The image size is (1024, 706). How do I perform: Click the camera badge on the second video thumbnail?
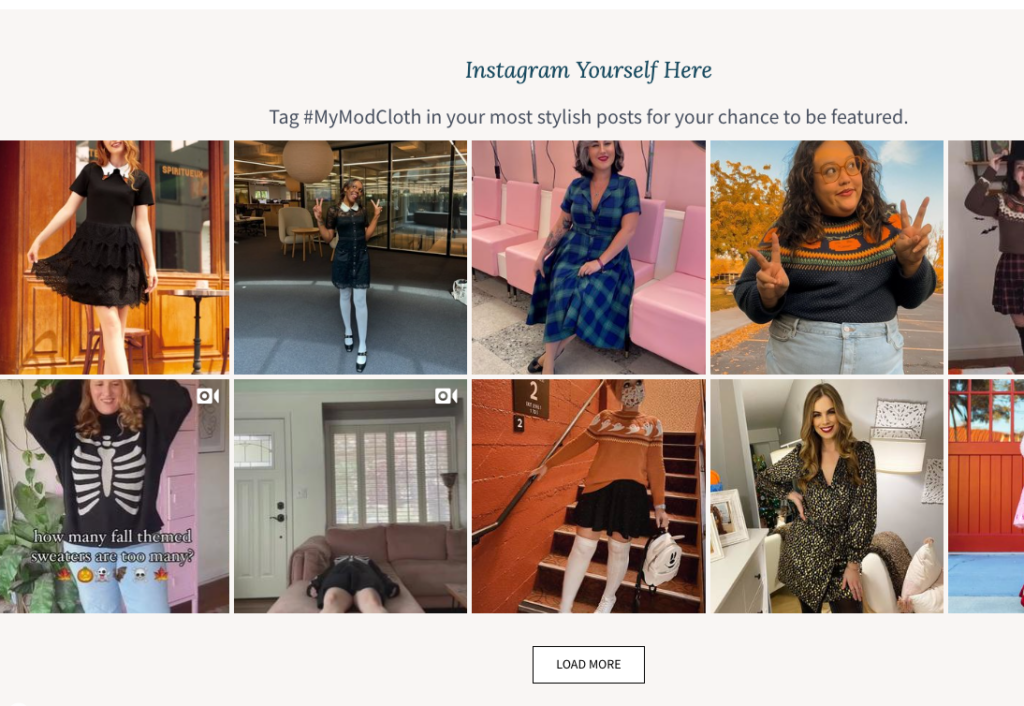444,396
